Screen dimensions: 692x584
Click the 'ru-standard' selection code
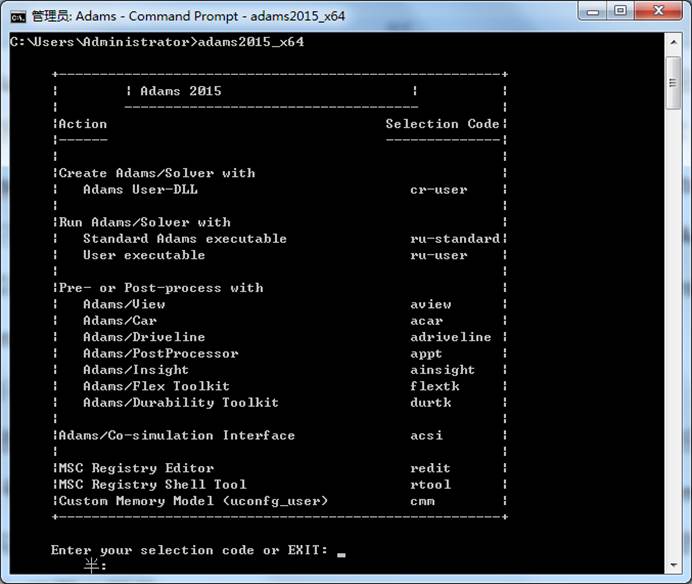455,239
